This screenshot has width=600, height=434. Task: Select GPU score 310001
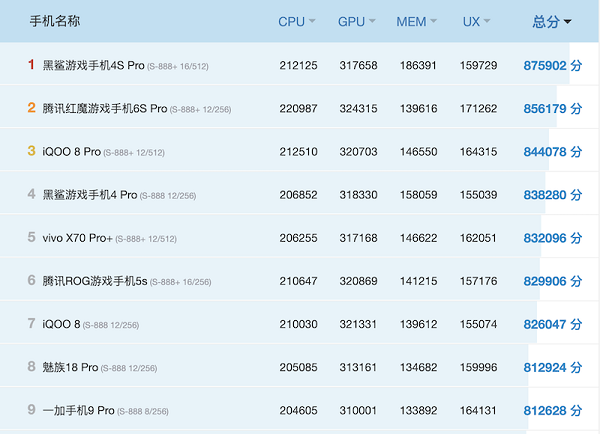pos(359,411)
